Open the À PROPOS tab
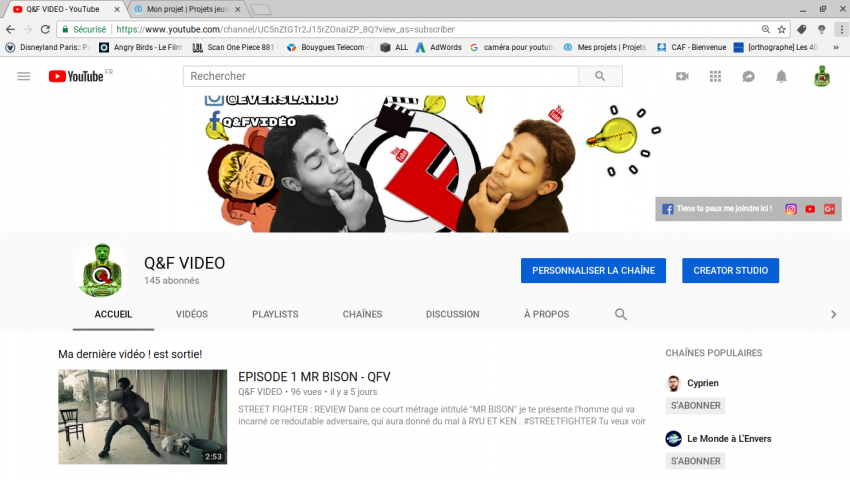This screenshot has height=480, width=850. click(x=546, y=315)
